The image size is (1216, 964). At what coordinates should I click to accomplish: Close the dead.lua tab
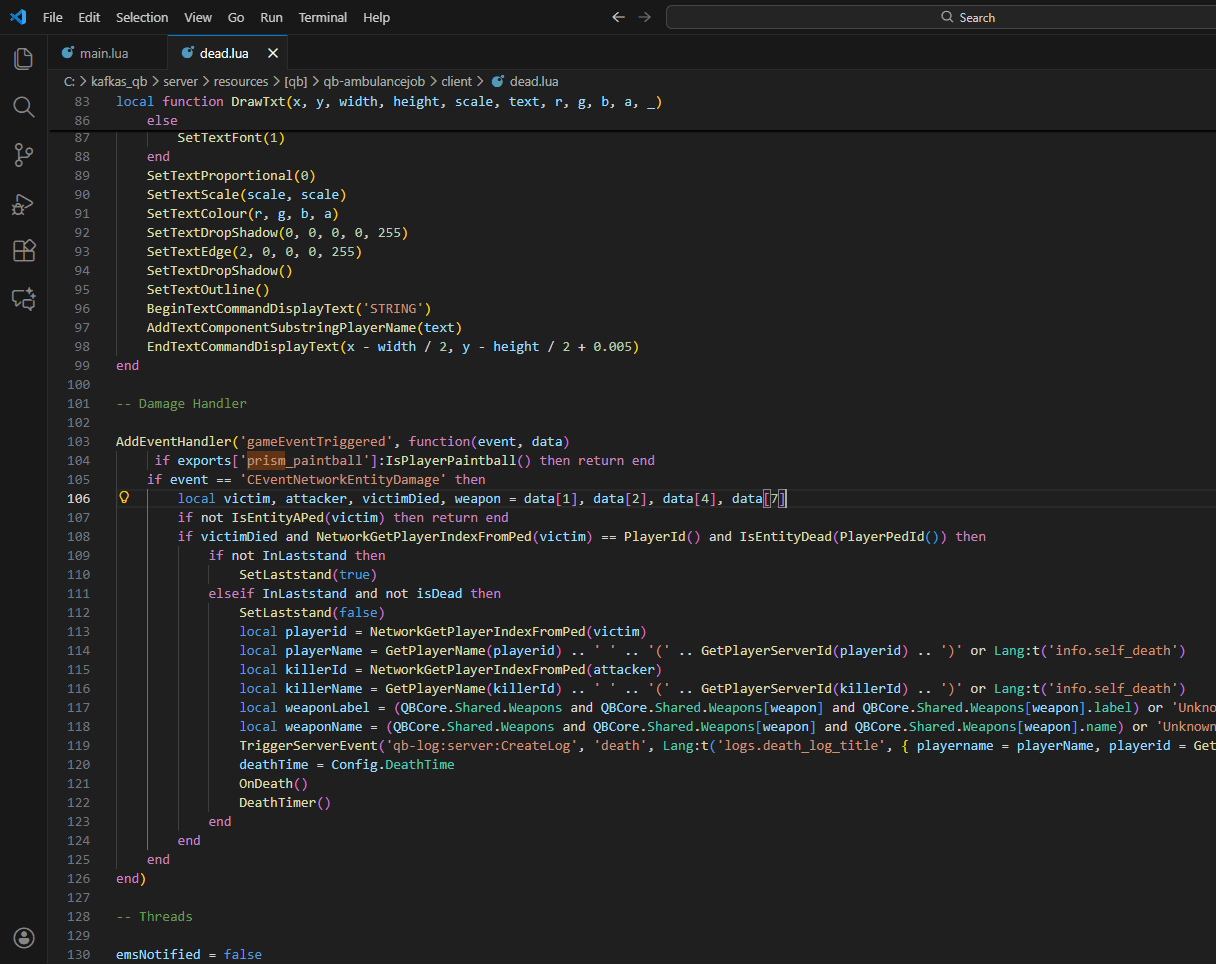pyautogui.click(x=274, y=53)
